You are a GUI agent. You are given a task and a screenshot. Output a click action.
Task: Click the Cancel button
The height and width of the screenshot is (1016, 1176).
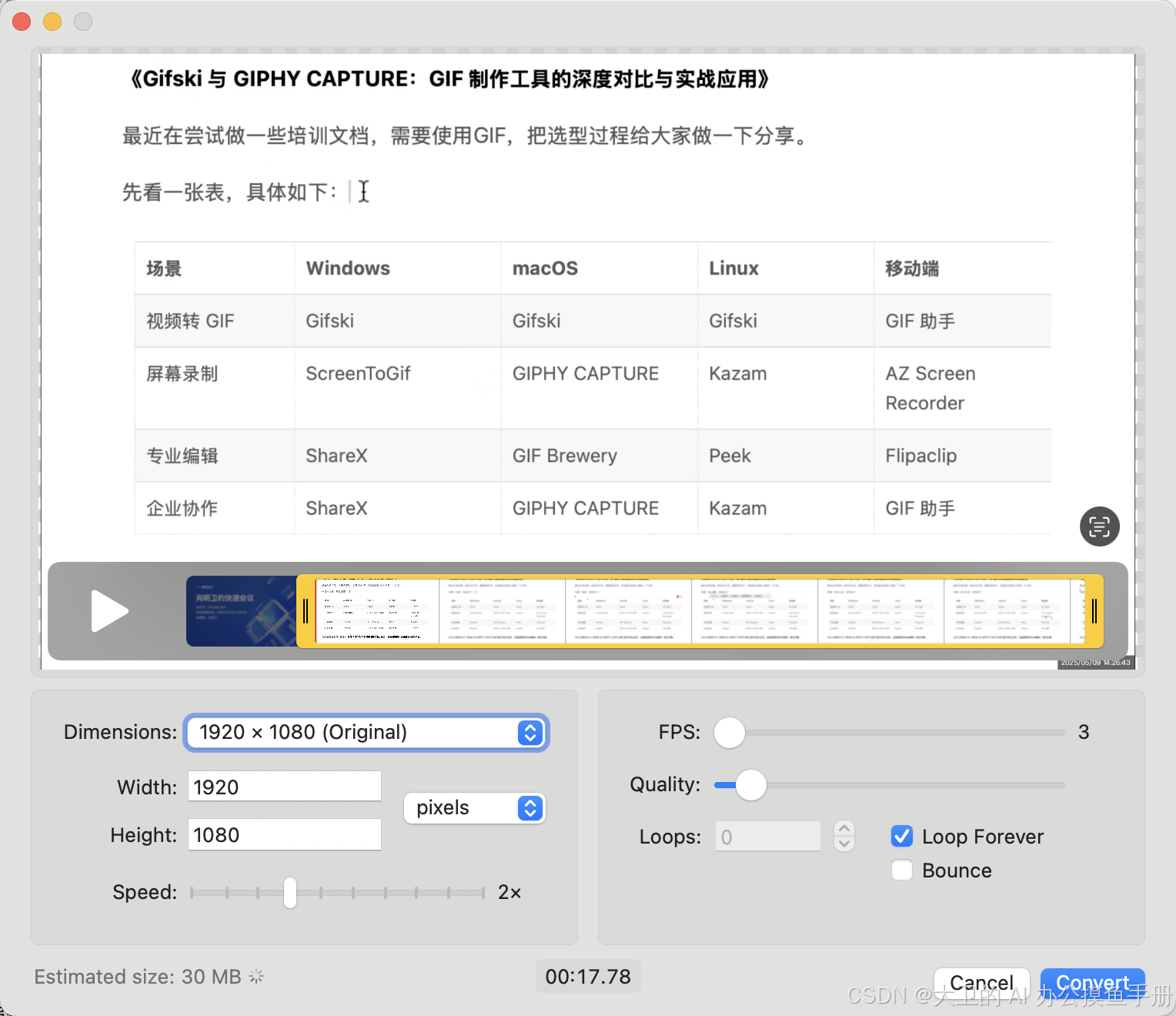coord(981,983)
